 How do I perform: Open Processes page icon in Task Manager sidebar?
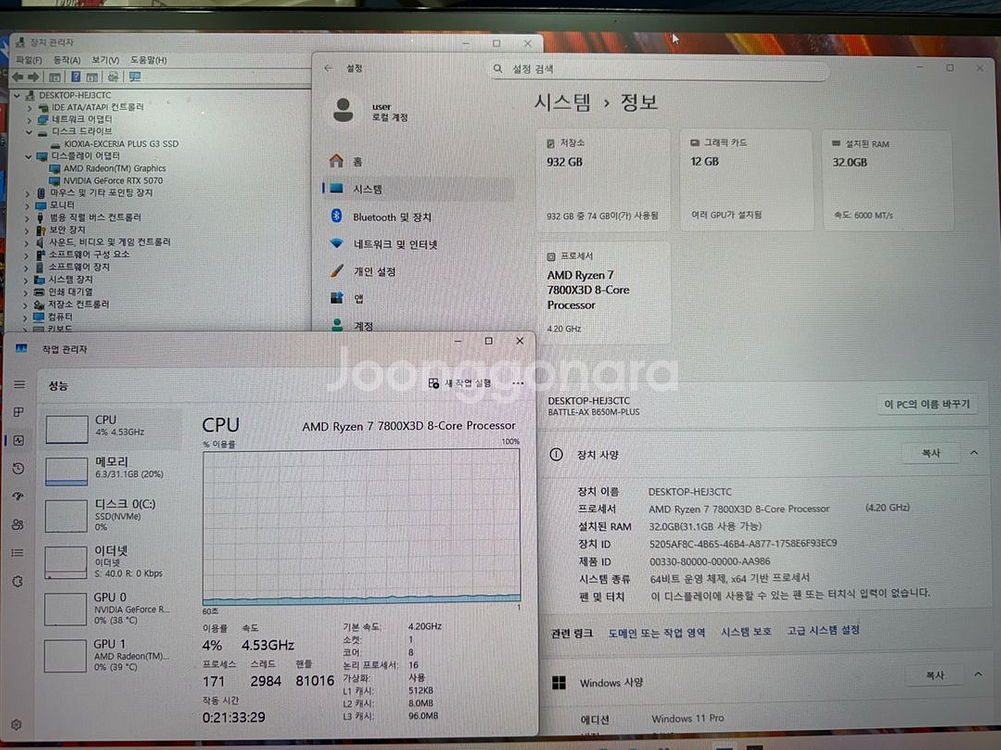point(19,412)
